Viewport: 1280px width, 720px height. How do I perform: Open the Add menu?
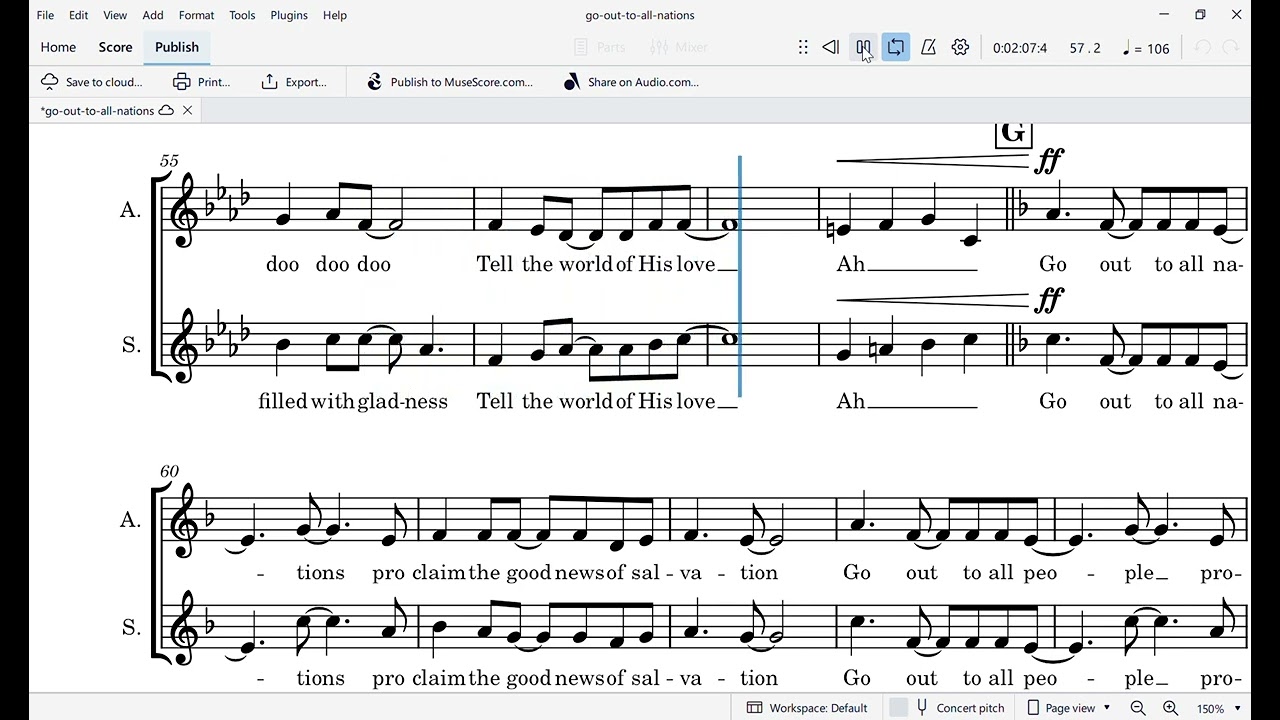[153, 15]
